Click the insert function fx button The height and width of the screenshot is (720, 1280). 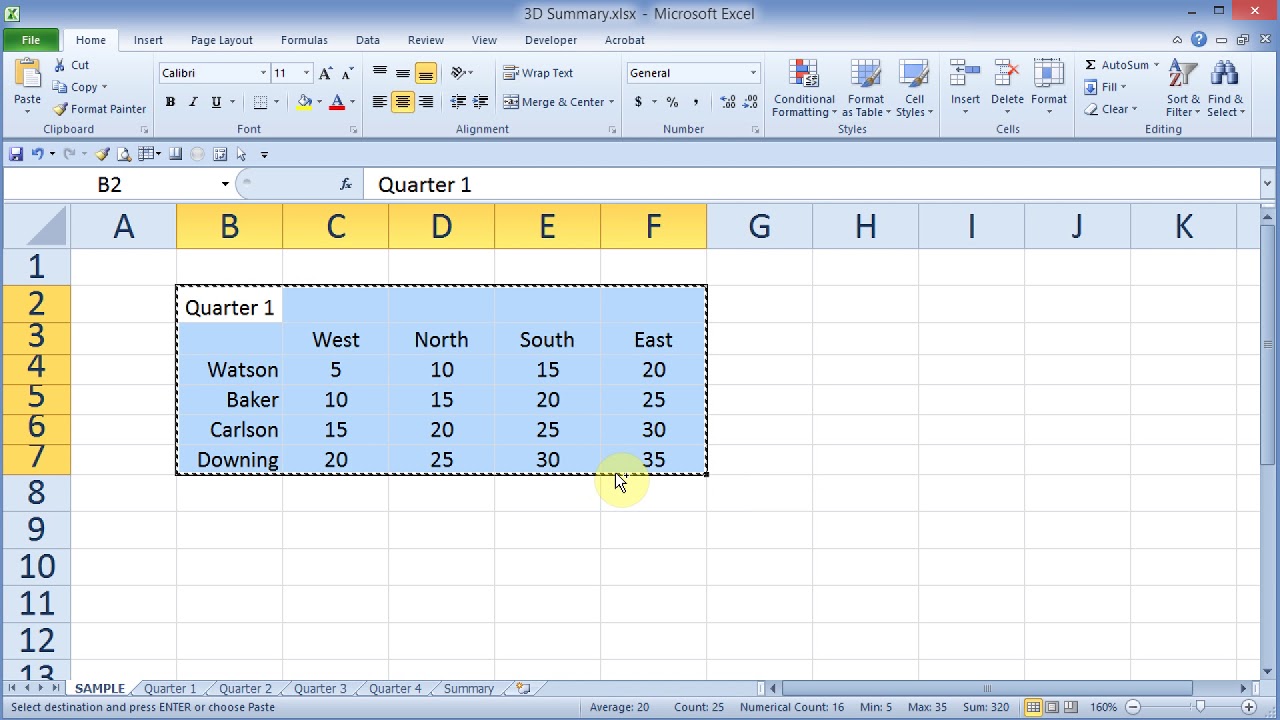click(x=346, y=184)
